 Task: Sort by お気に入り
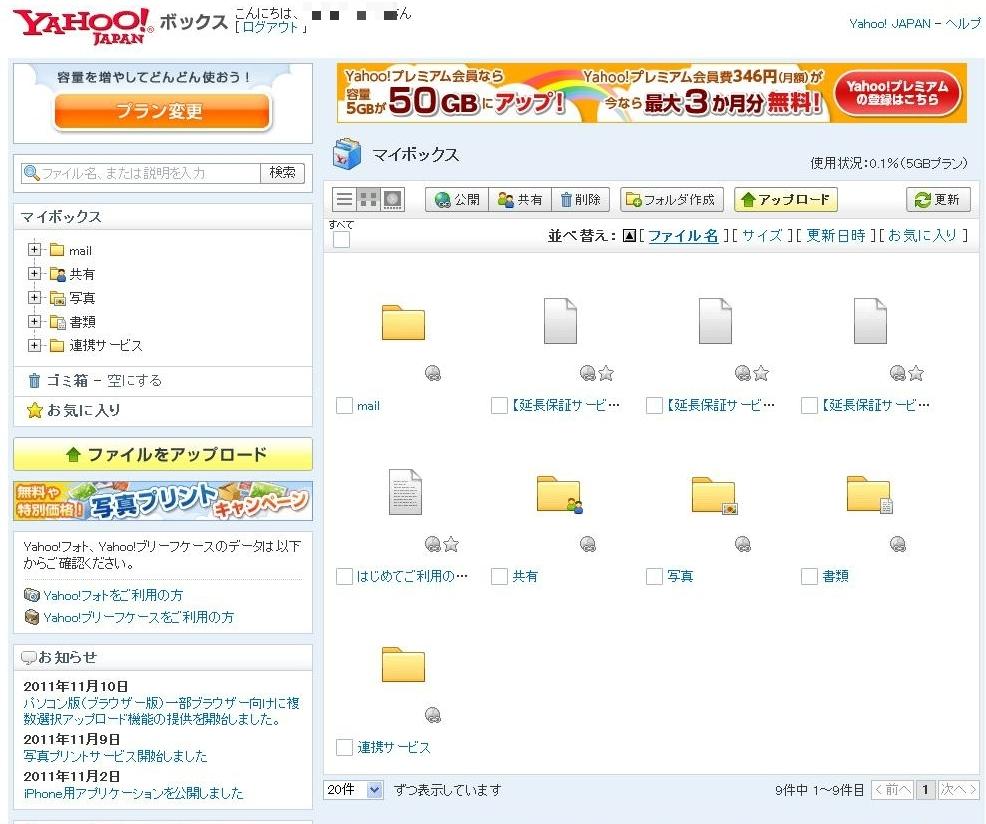[922, 236]
